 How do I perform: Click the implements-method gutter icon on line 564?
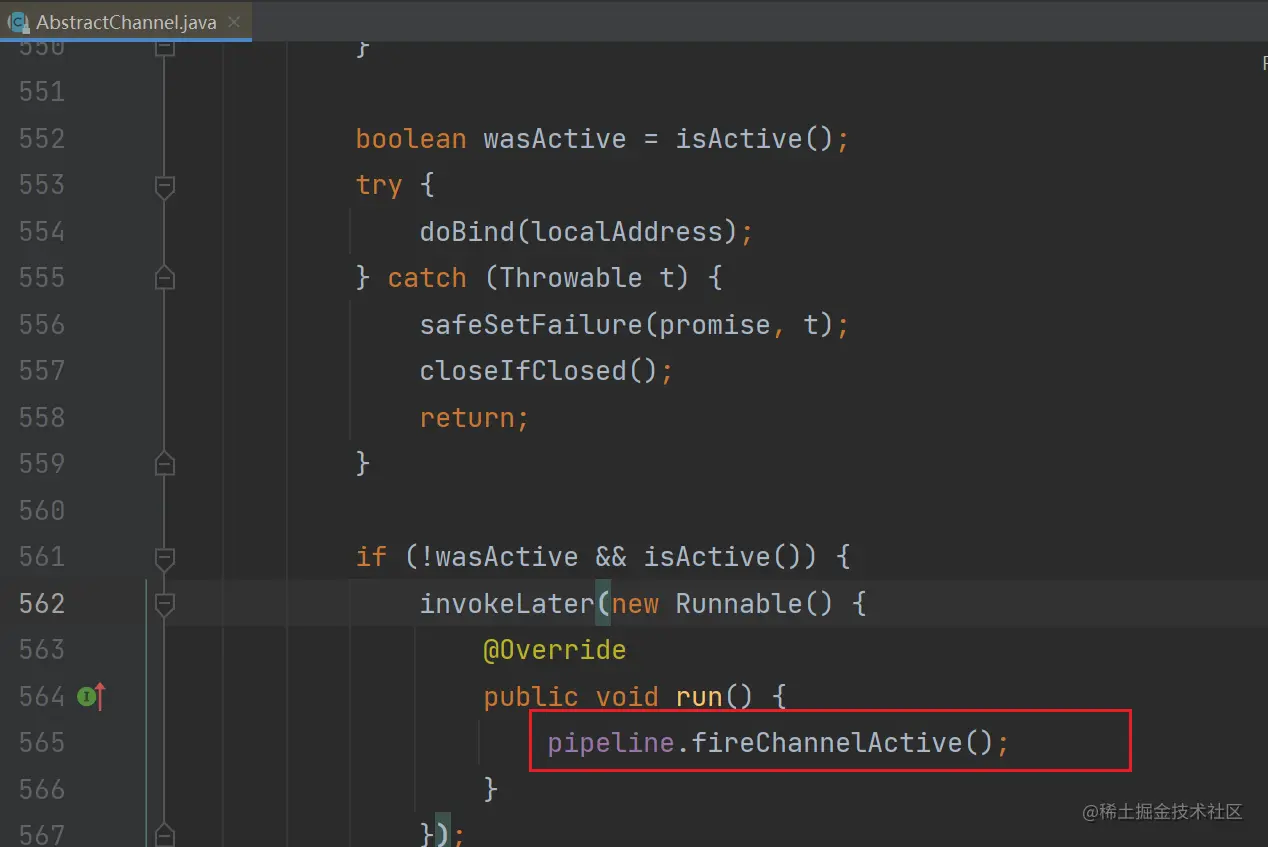[92, 696]
